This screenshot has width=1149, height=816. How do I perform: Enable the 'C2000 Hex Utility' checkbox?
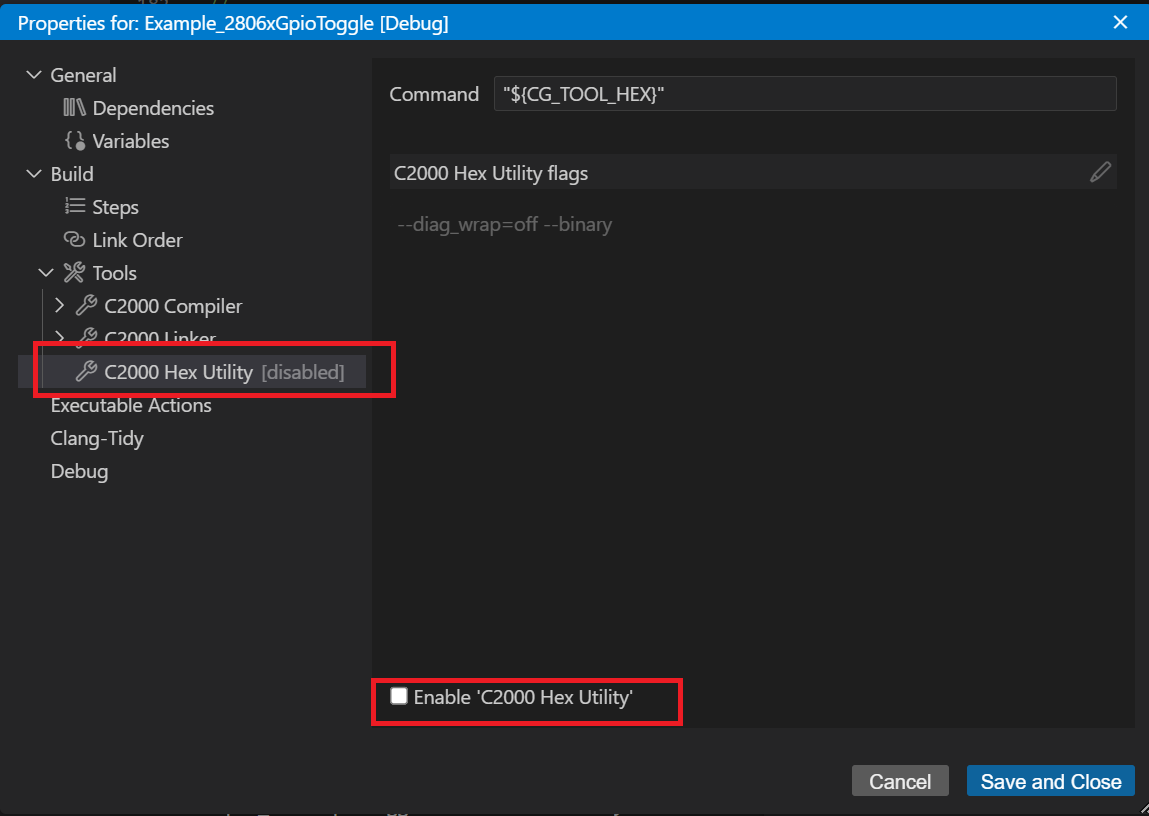point(399,696)
